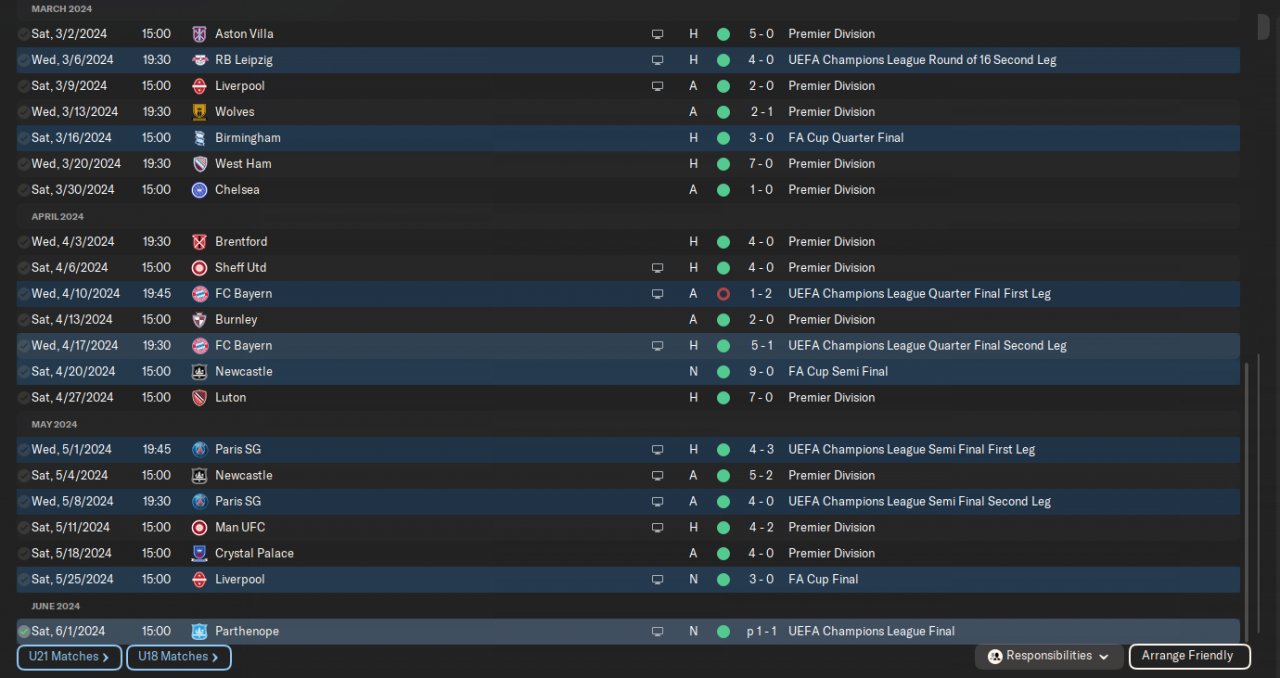Open the 1 - 2 result against FC Bayern
This screenshot has height=678, width=1280.
coord(761,294)
